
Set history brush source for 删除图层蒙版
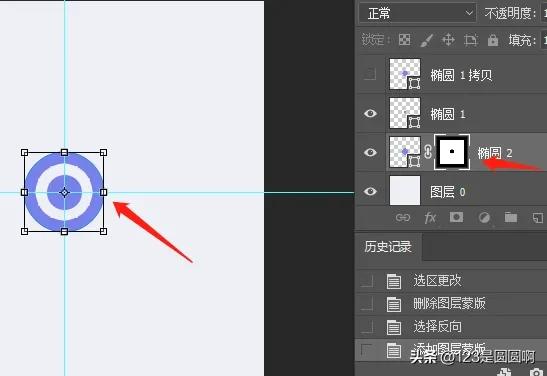click(367, 304)
